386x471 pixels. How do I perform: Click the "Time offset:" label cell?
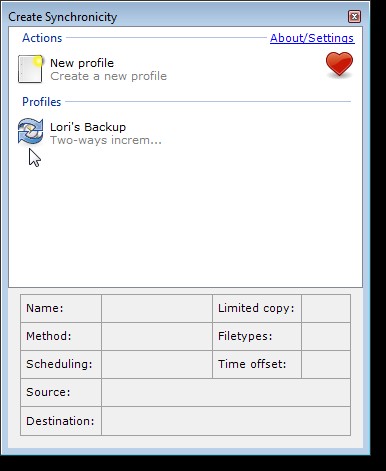[257, 364]
